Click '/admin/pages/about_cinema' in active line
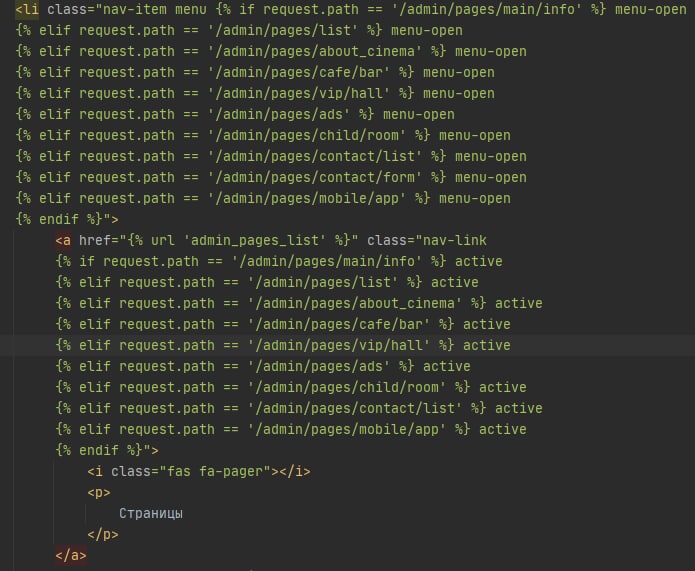This screenshot has height=571, width=695. pos(355,303)
